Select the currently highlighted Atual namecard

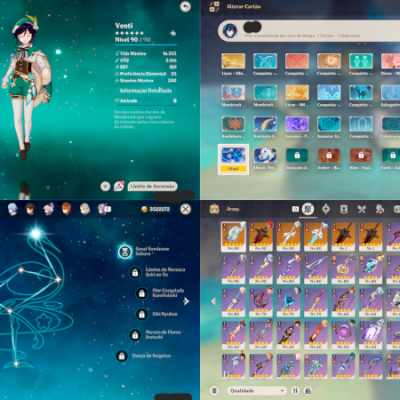[x=233, y=159]
